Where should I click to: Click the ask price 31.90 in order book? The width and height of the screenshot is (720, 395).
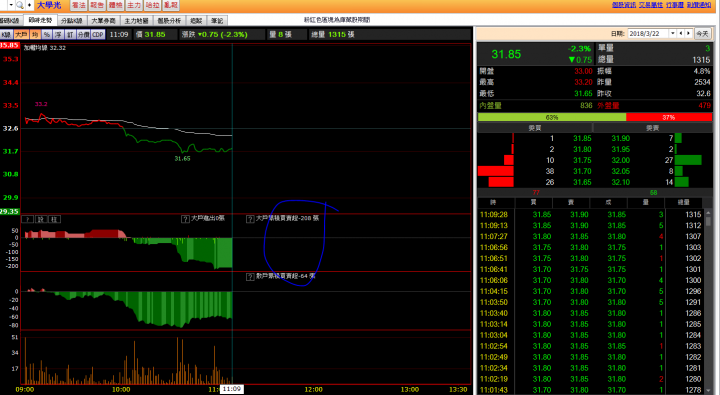[x=620, y=138]
